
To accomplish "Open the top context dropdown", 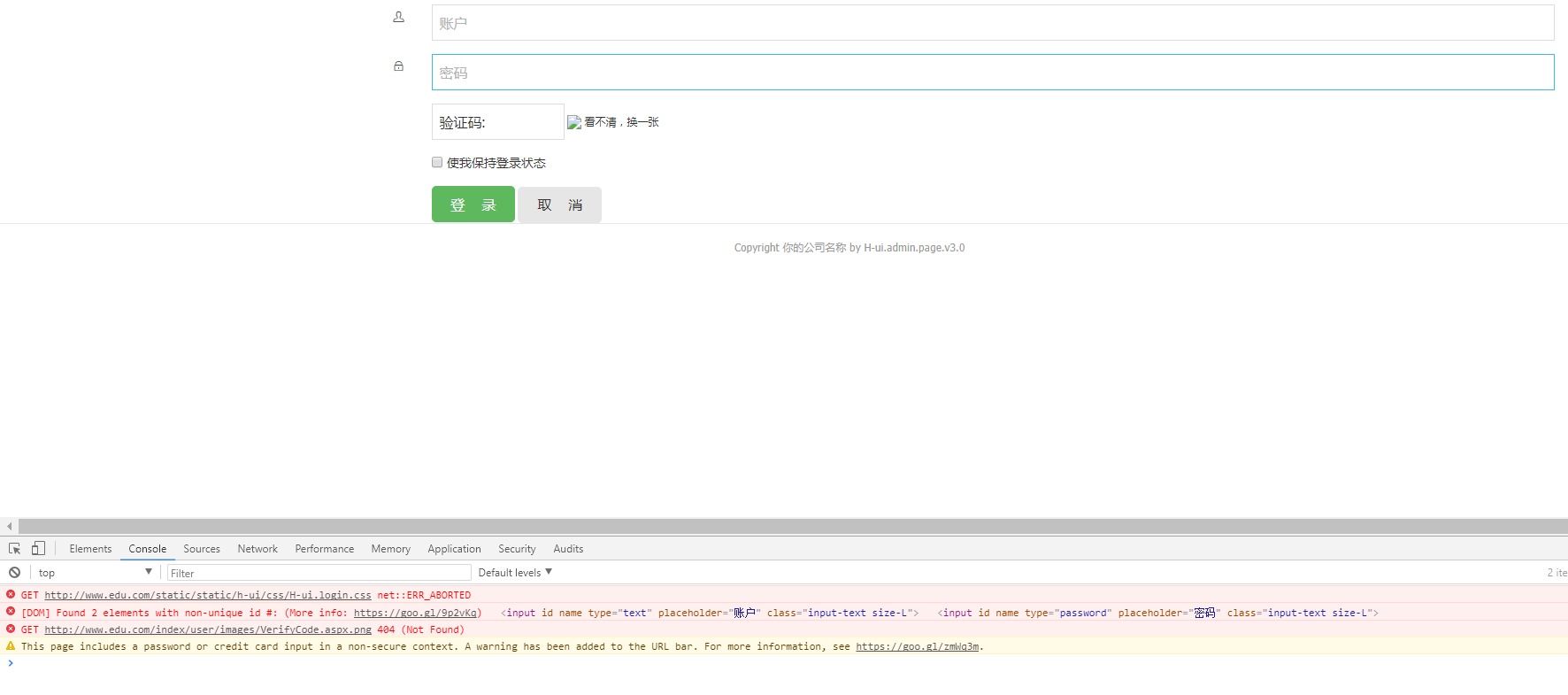I will 95,573.
